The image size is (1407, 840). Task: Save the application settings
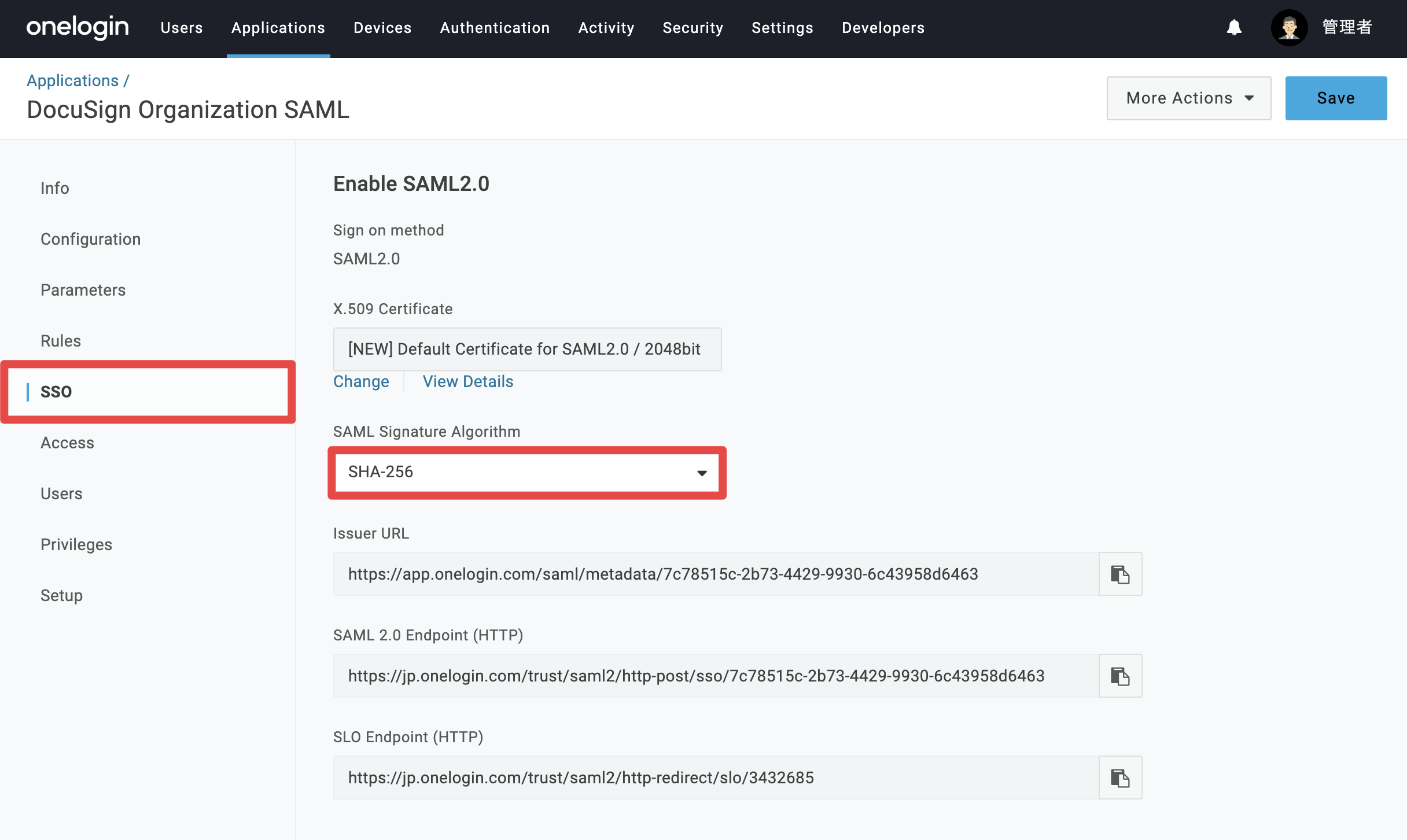tap(1336, 98)
